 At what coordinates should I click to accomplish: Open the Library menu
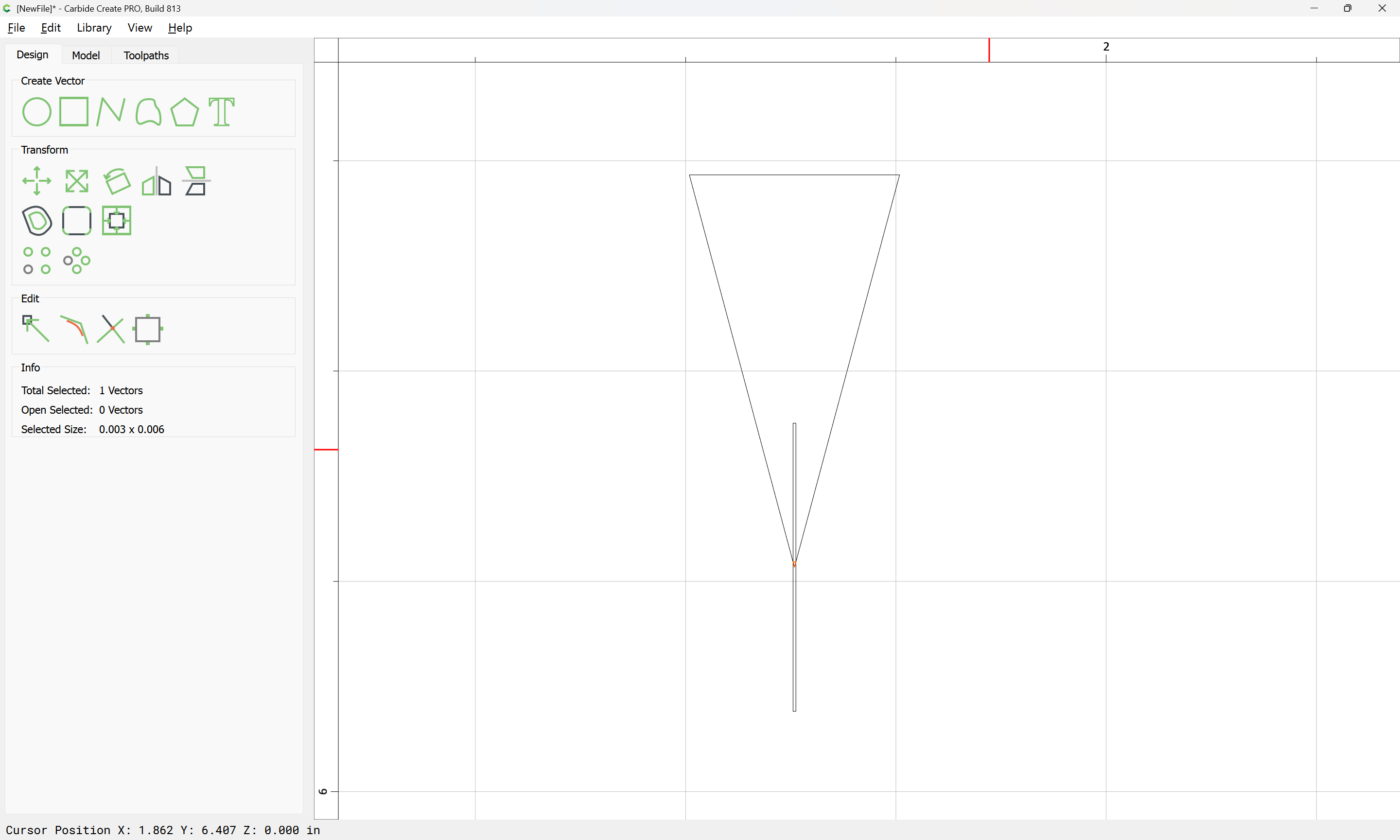(94, 28)
